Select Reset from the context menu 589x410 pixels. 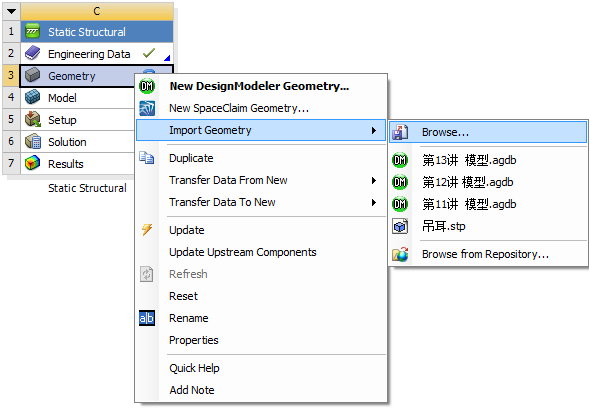[261, 296]
